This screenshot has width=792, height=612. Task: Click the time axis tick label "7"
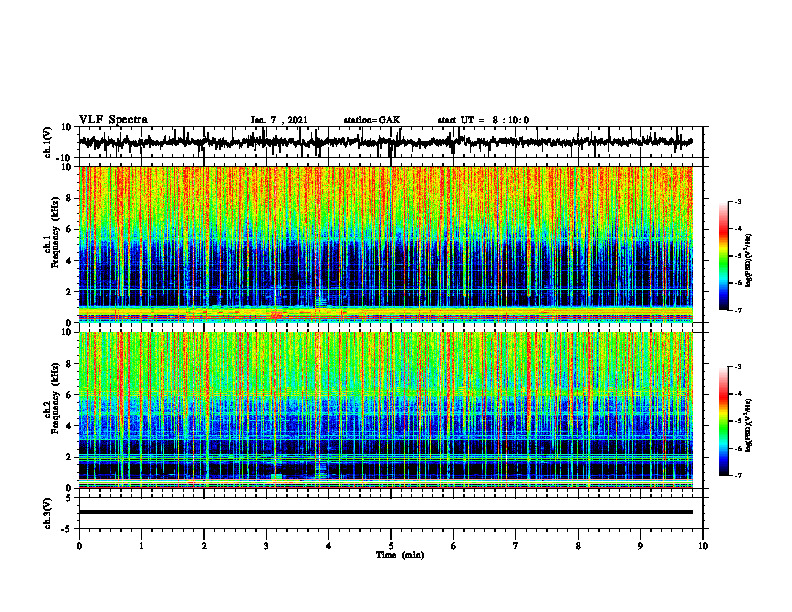click(516, 546)
